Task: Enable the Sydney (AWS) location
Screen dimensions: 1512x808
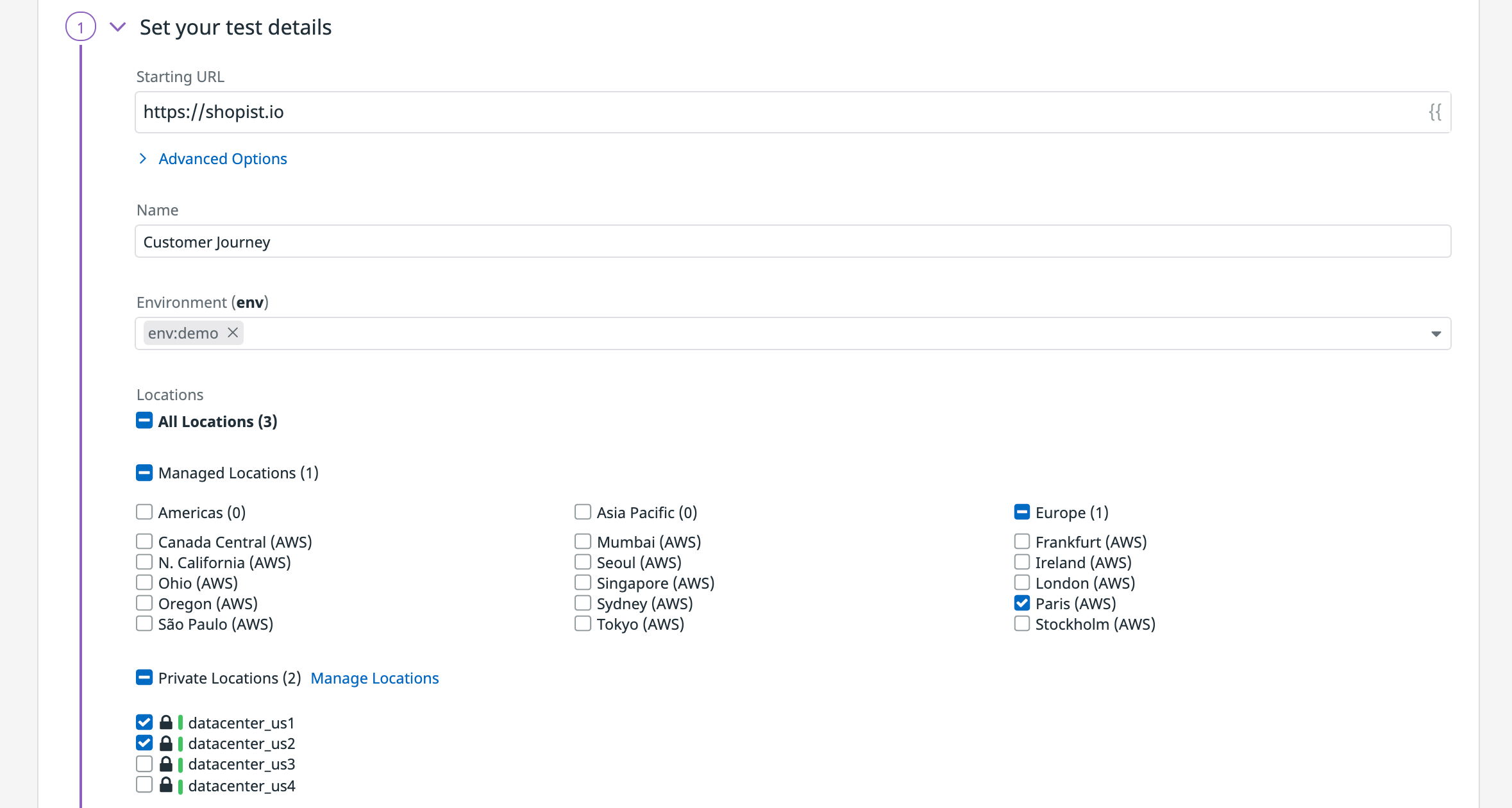Action: point(583,602)
